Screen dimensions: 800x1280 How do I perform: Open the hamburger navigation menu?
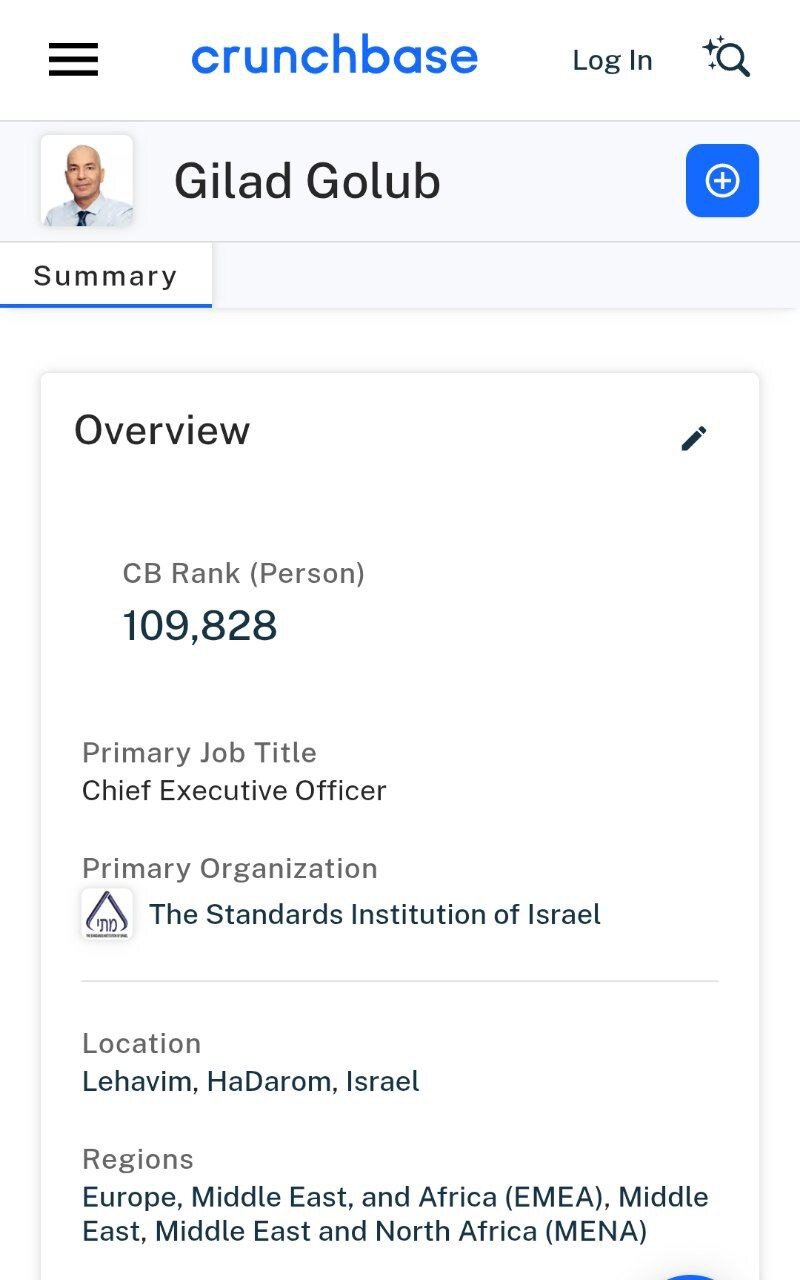click(x=73, y=60)
